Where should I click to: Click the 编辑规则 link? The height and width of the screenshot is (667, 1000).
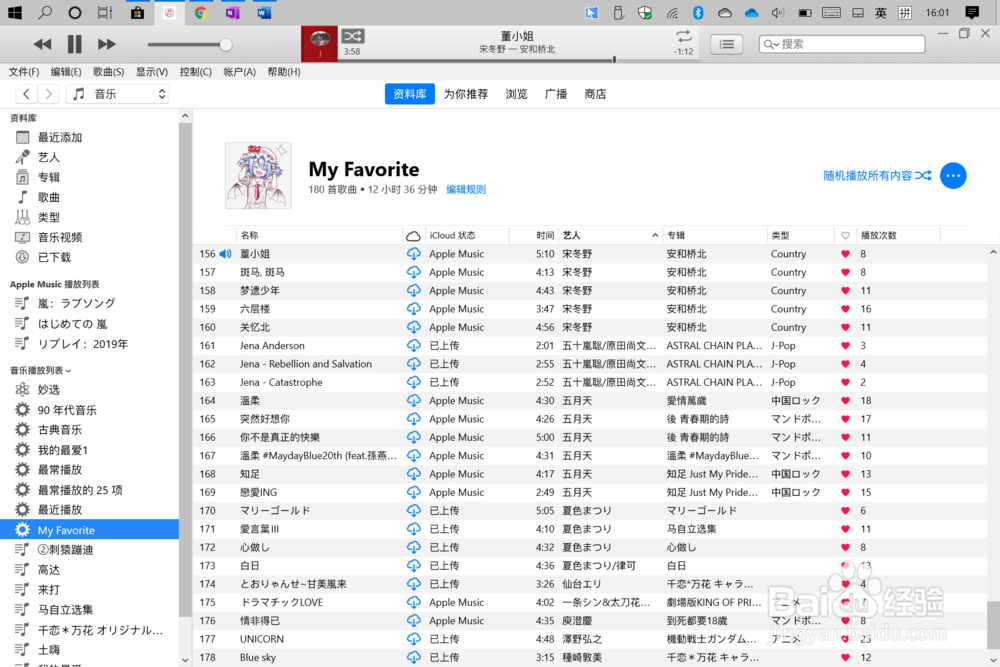click(466, 189)
